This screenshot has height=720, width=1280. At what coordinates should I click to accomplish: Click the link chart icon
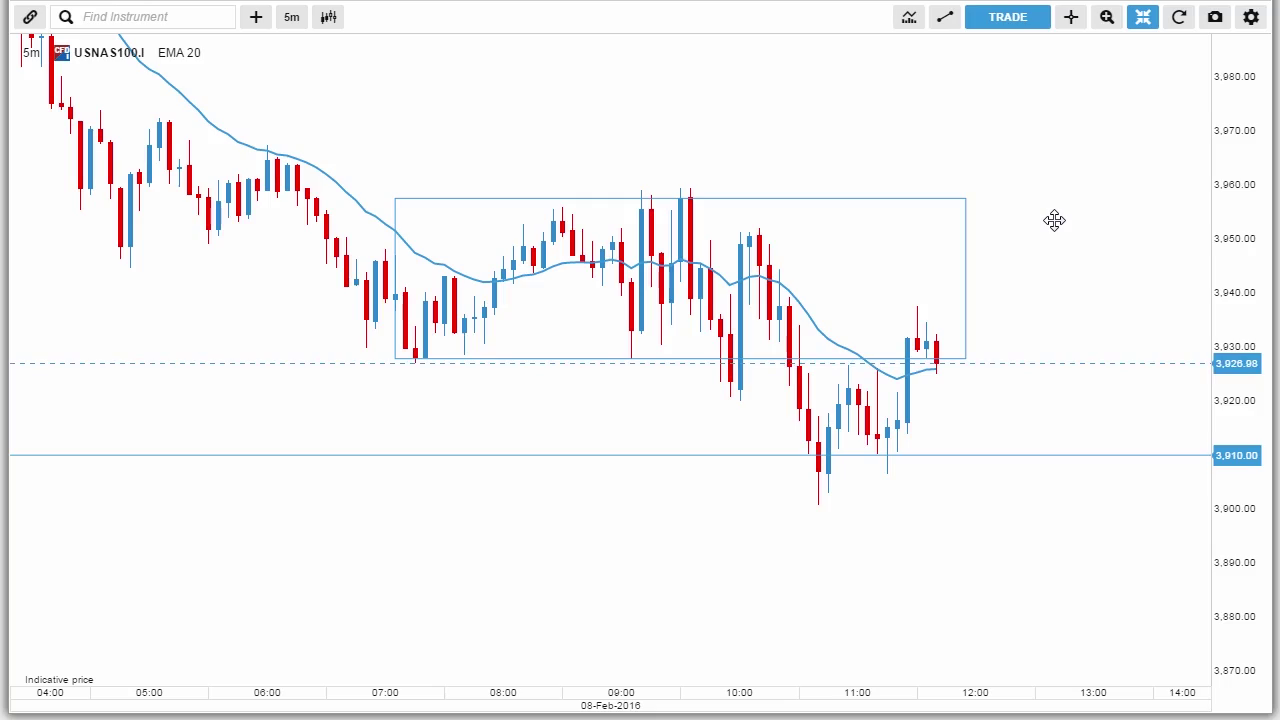click(30, 17)
